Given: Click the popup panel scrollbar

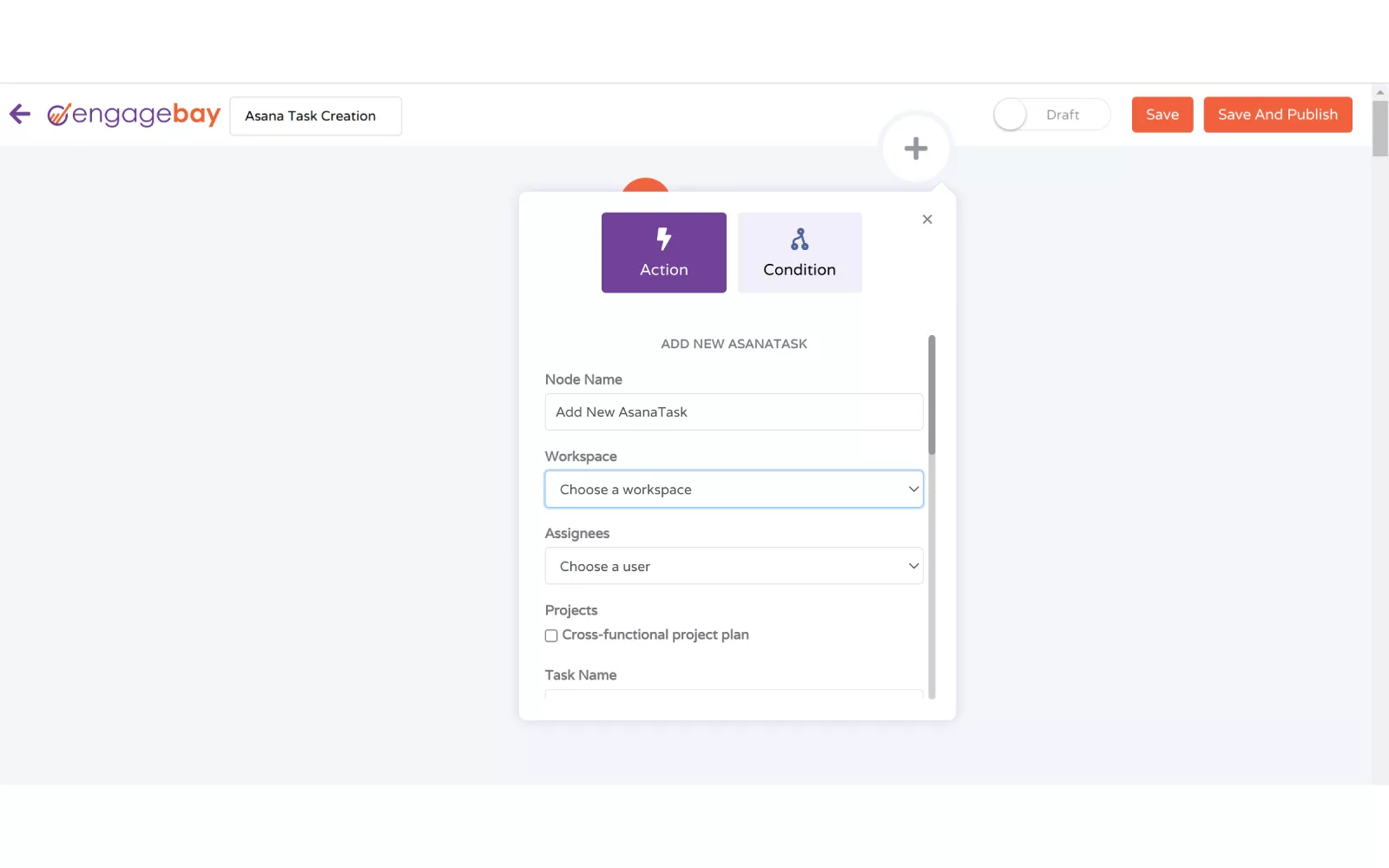Looking at the screenshot, I should [x=931, y=395].
